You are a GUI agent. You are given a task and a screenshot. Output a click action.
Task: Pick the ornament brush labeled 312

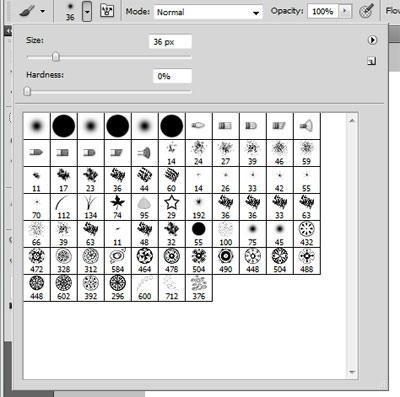[x=91, y=261]
